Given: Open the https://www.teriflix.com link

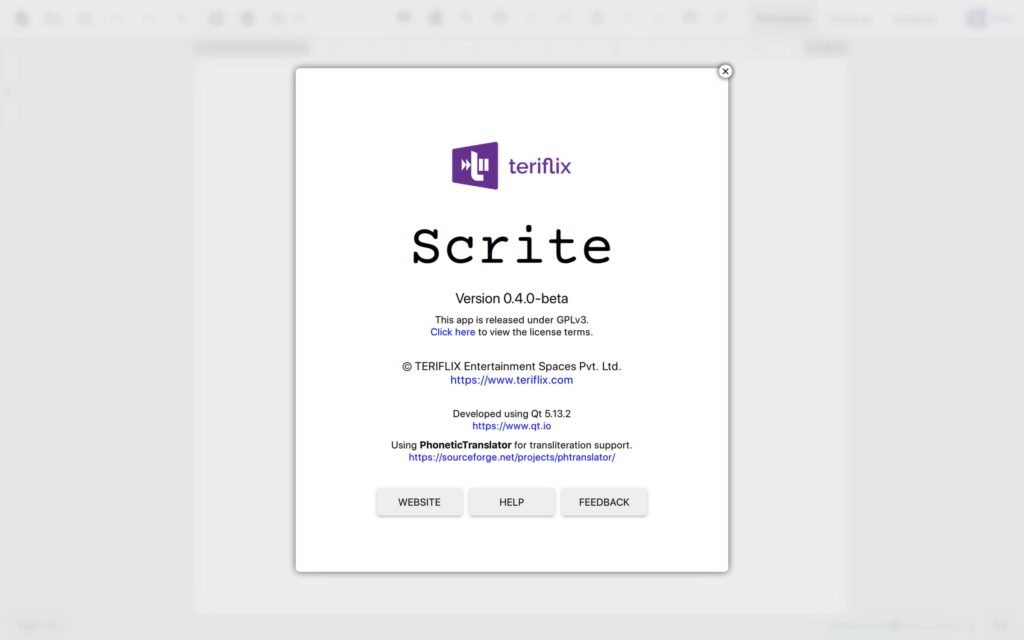Looking at the screenshot, I should pos(511,380).
